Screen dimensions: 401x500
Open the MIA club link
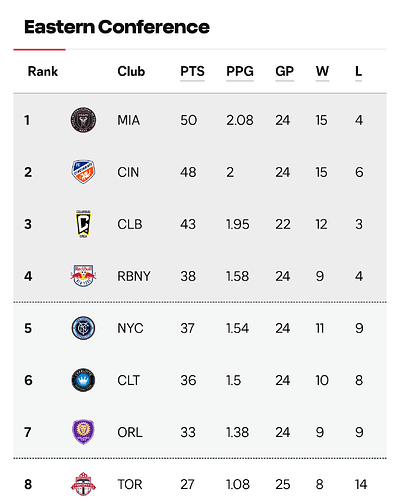coord(128,120)
